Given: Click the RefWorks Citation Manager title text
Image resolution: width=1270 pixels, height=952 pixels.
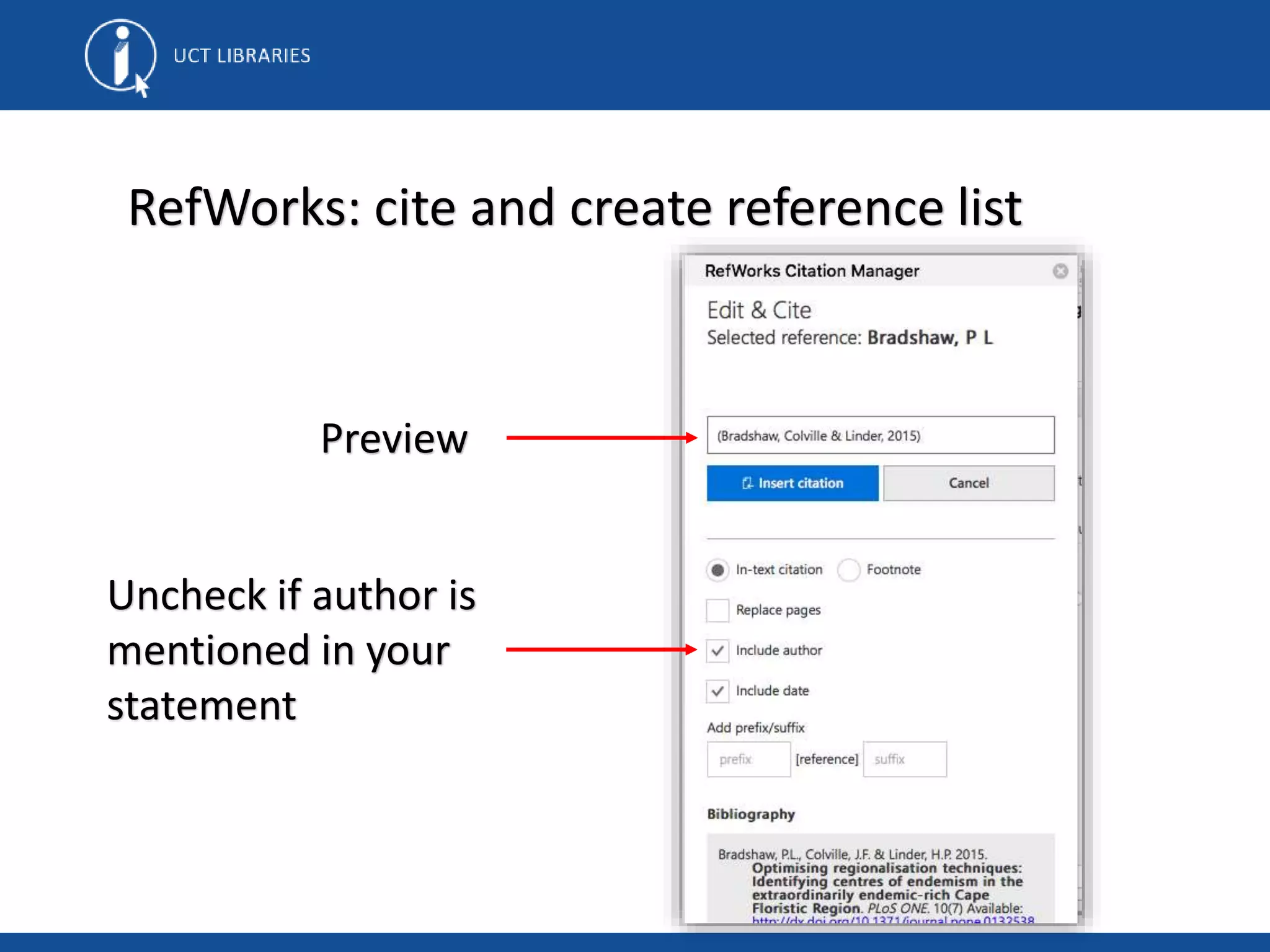Looking at the screenshot, I should (x=812, y=271).
